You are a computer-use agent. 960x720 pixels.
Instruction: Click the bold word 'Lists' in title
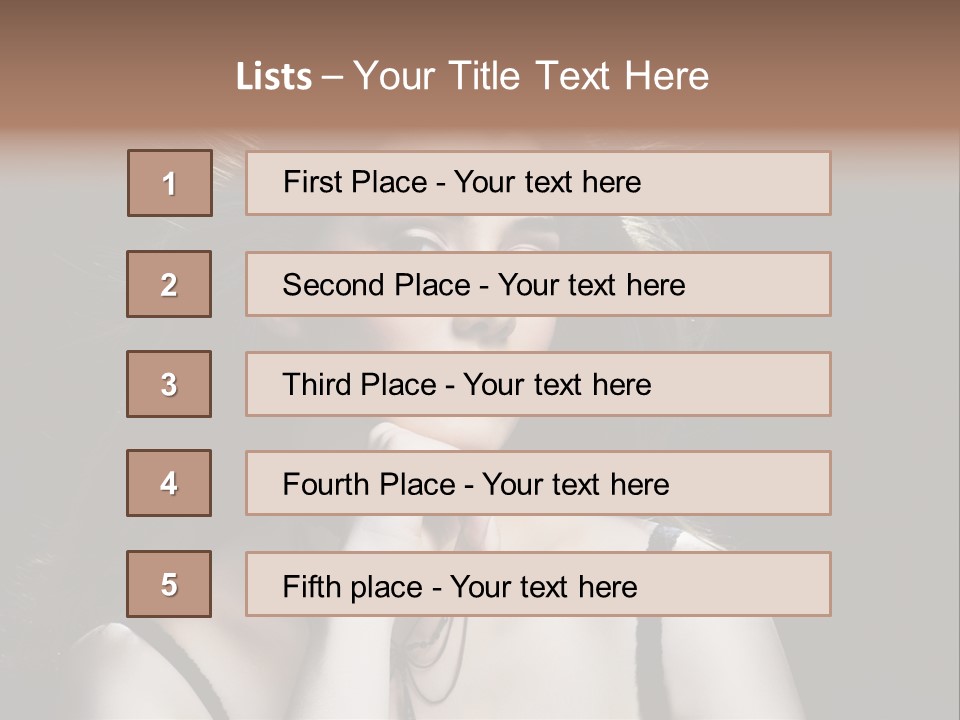click(x=274, y=77)
